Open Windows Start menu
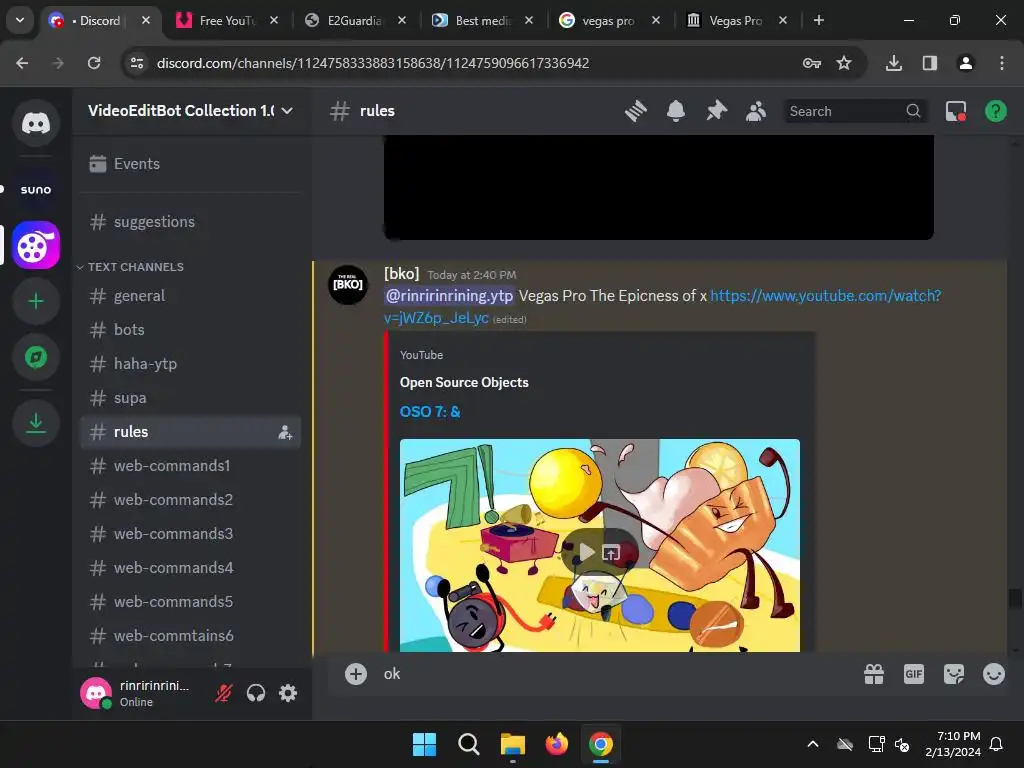 424,744
